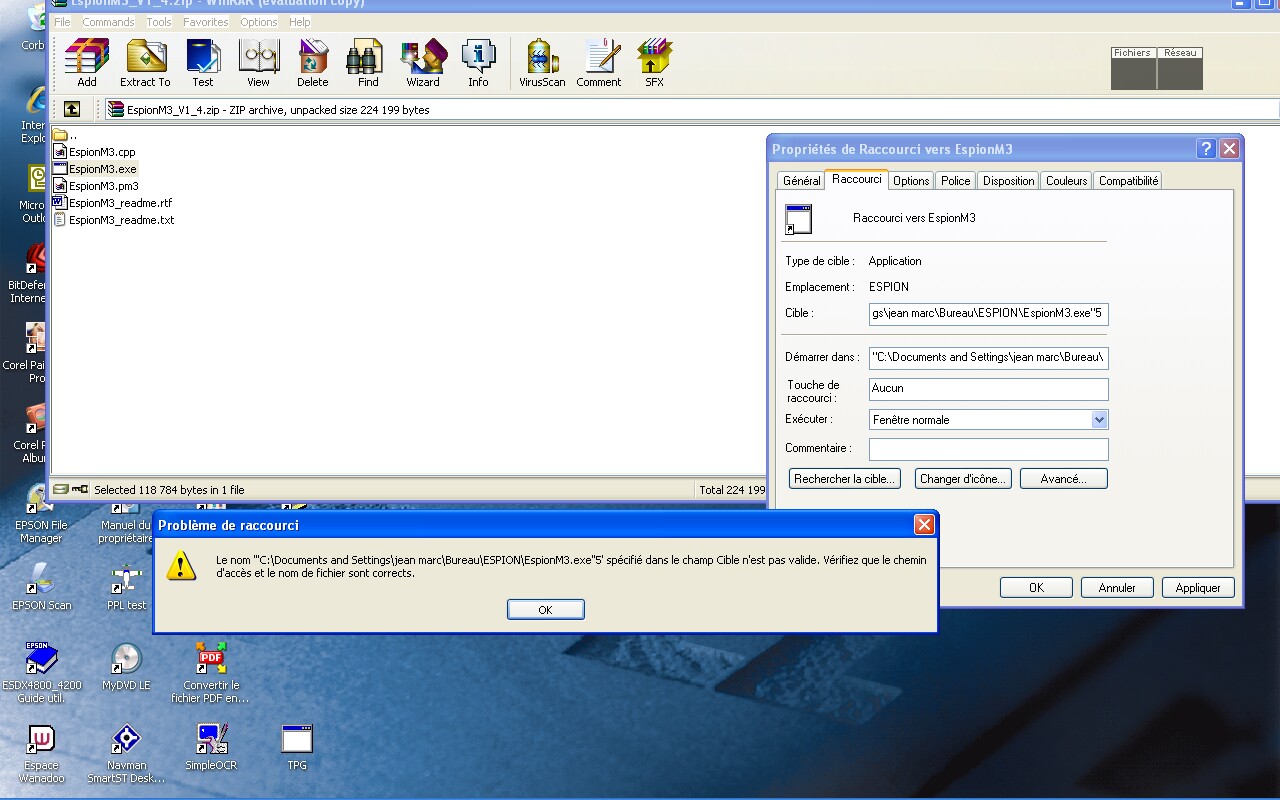Switch to the Raccourci tab

coord(857,179)
